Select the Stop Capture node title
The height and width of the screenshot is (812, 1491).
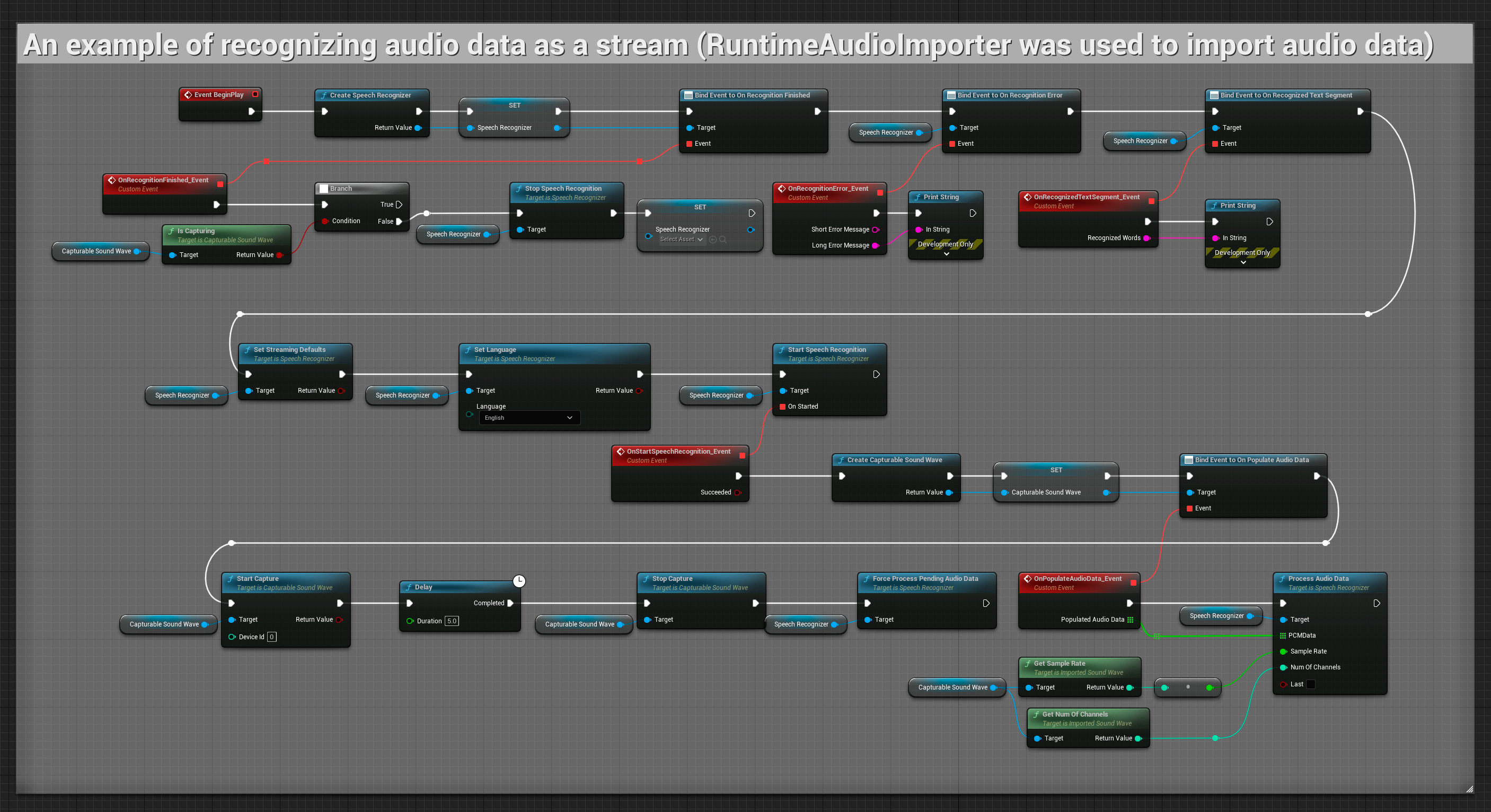pyautogui.click(x=672, y=579)
